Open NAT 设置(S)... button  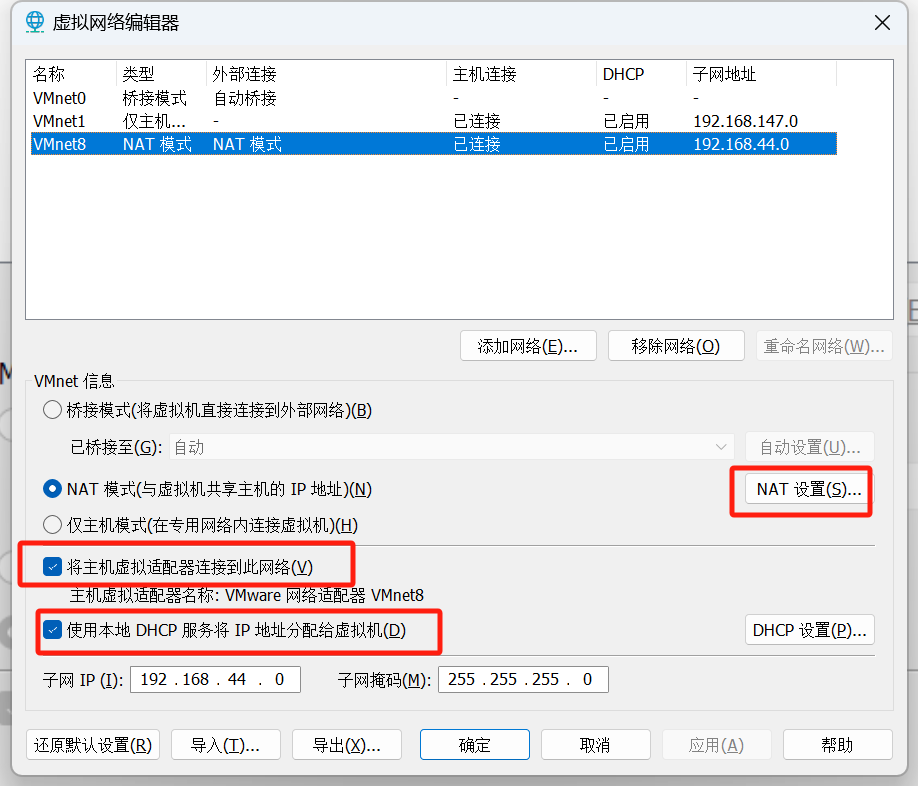809,489
